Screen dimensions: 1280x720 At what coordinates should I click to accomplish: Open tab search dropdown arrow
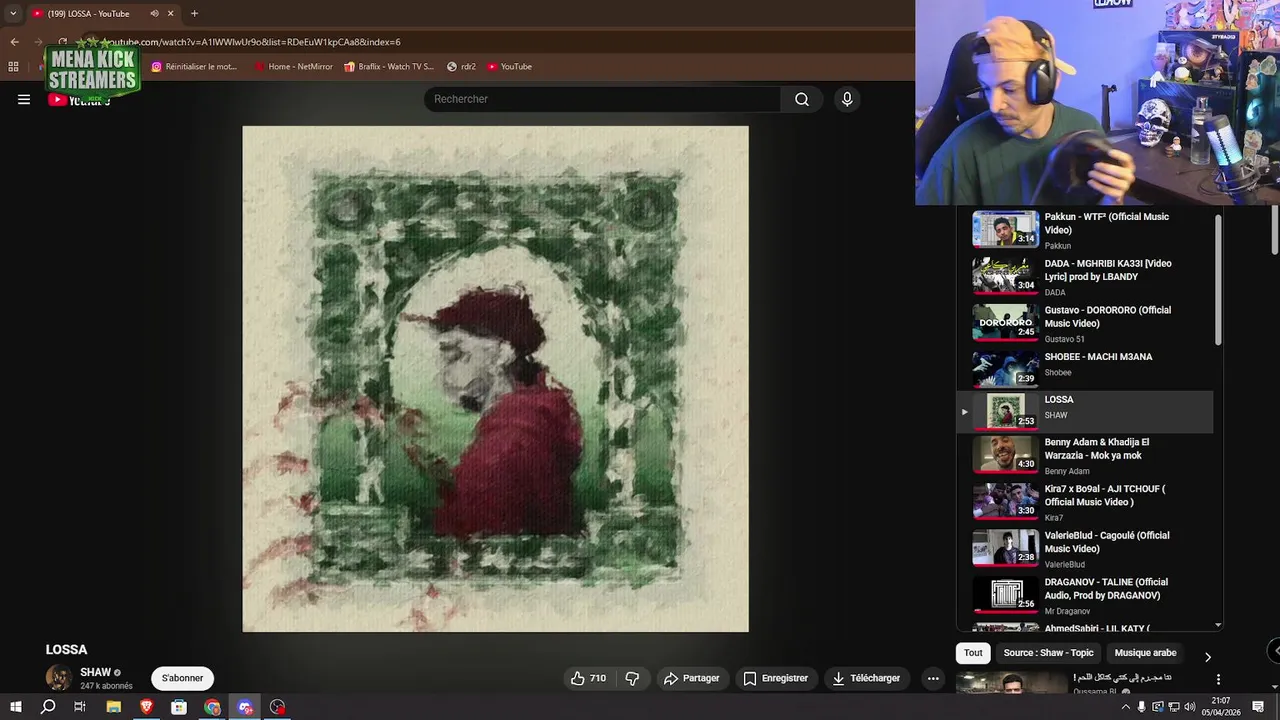(x=13, y=14)
